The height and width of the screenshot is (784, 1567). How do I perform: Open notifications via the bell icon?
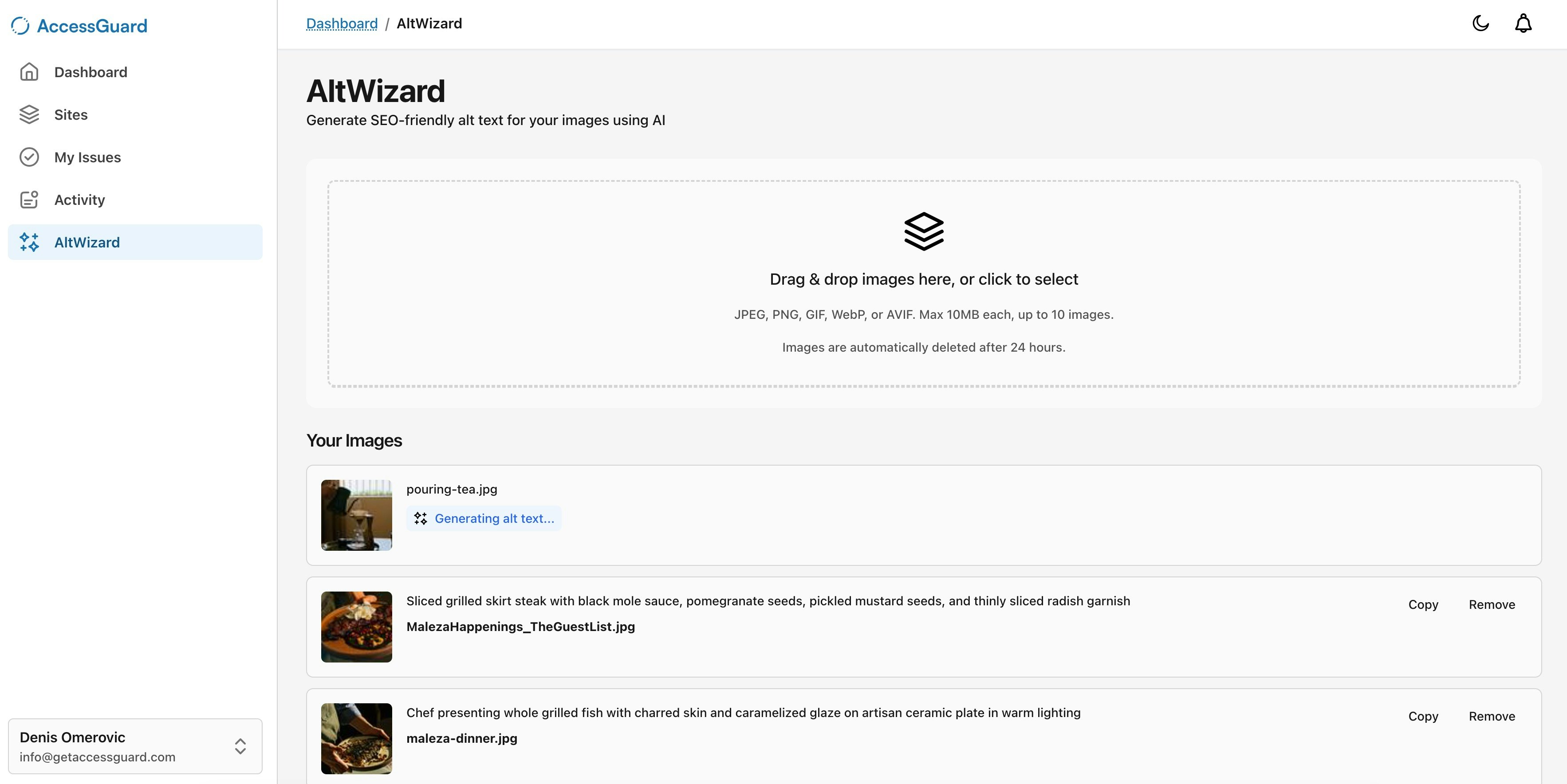click(1523, 23)
